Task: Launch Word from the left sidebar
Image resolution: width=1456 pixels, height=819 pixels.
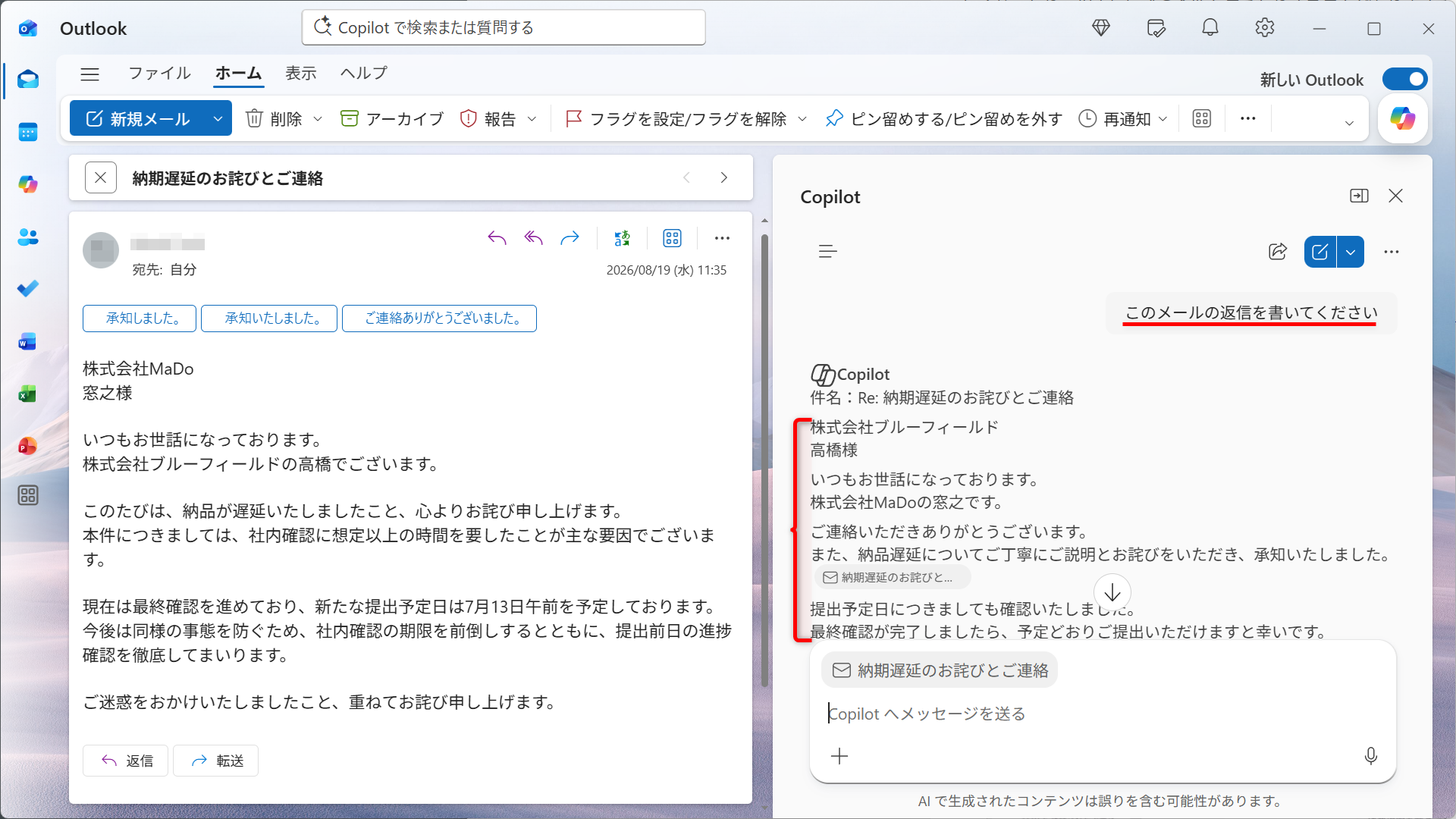Action: point(28,341)
